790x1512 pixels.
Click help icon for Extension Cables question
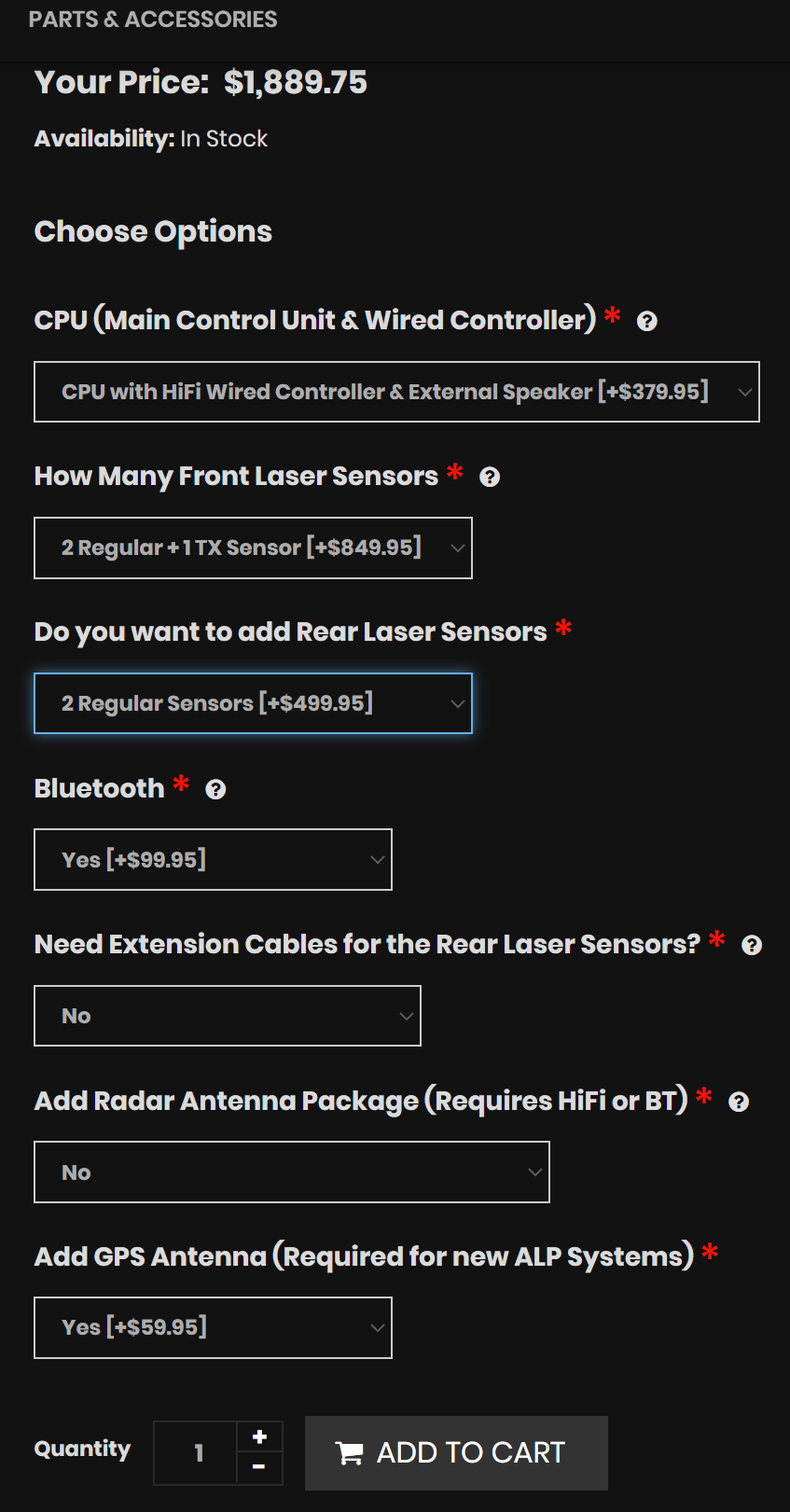point(752,946)
